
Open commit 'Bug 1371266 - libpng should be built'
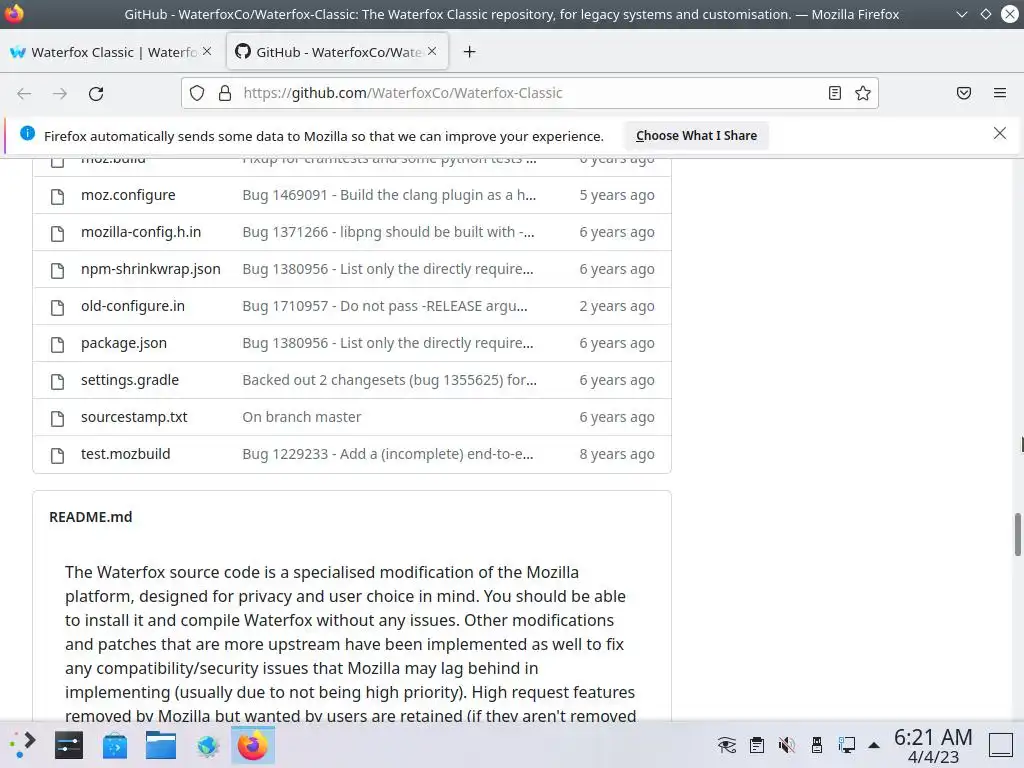(389, 232)
